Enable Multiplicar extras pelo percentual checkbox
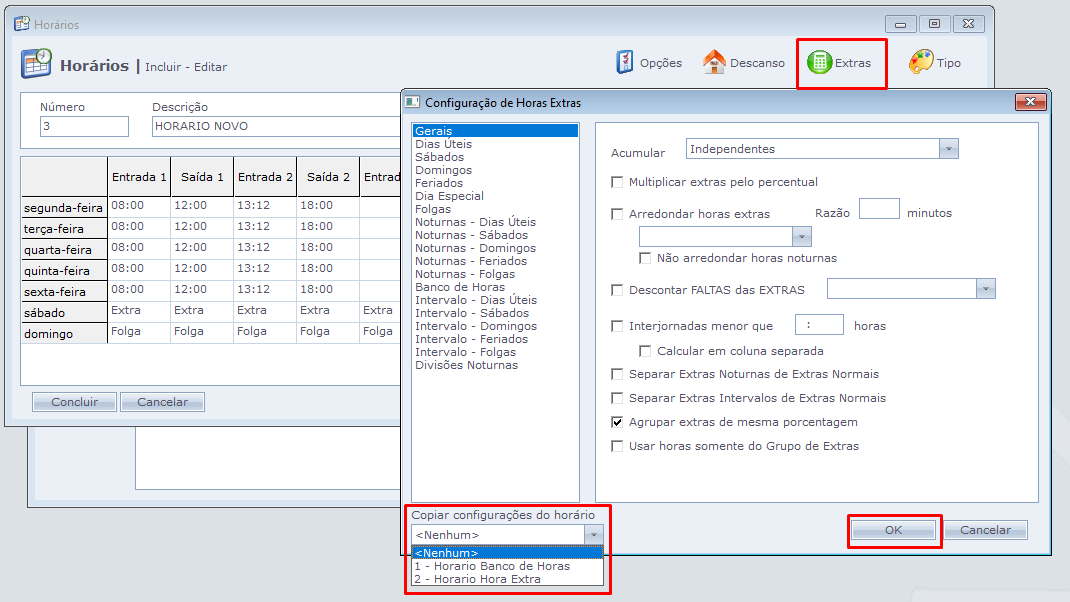 pyautogui.click(x=618, y=182)
